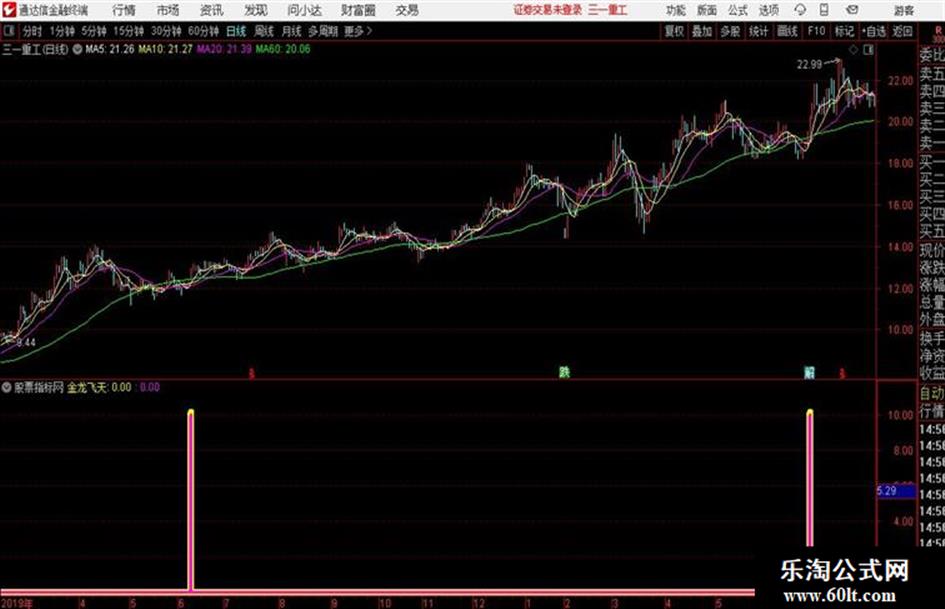Click the 2019年 date axis label
Viewport: 945px width, 609px height.
17,603
